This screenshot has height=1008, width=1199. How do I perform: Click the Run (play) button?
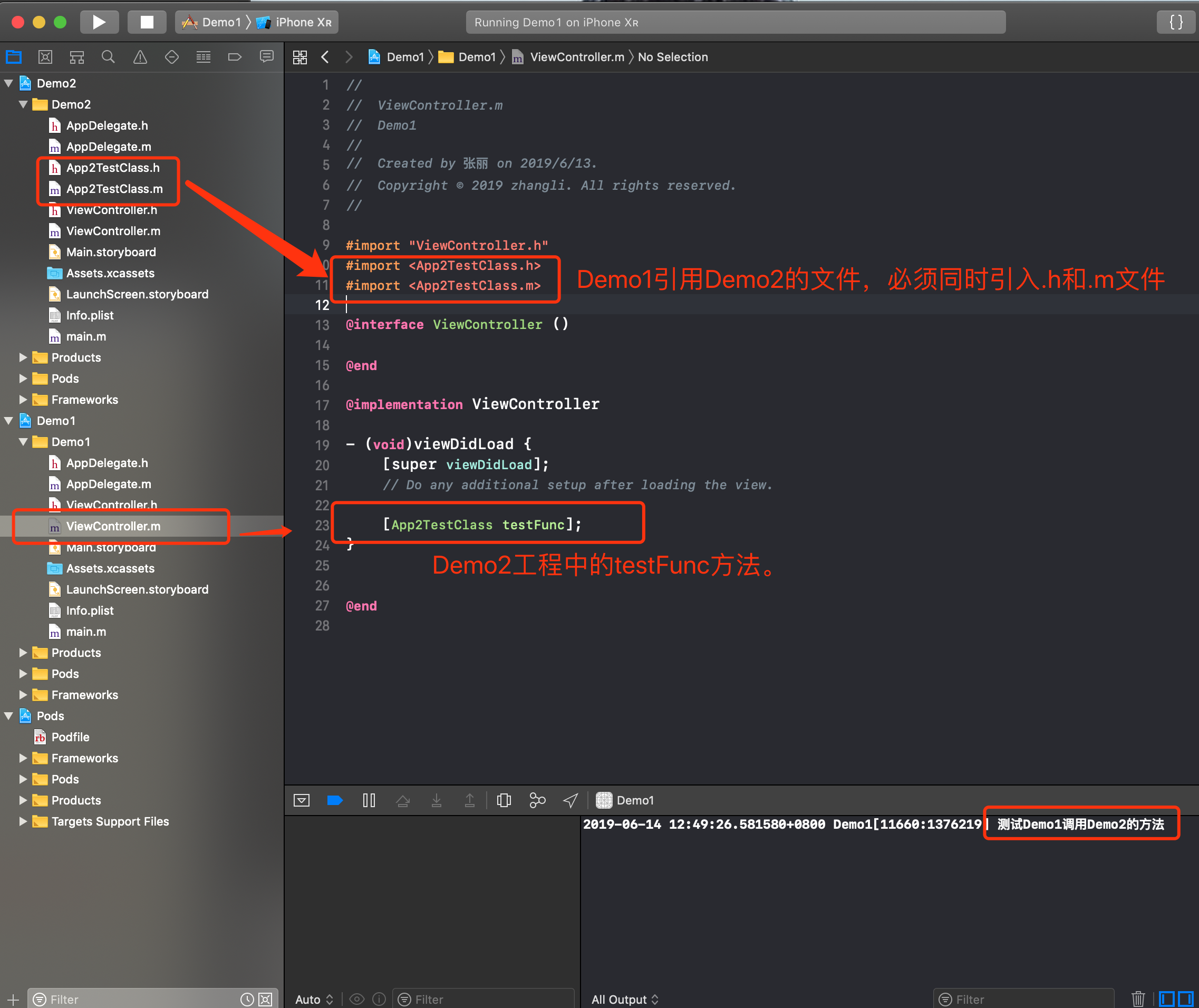pyautogui.click(x=99, y=22)
